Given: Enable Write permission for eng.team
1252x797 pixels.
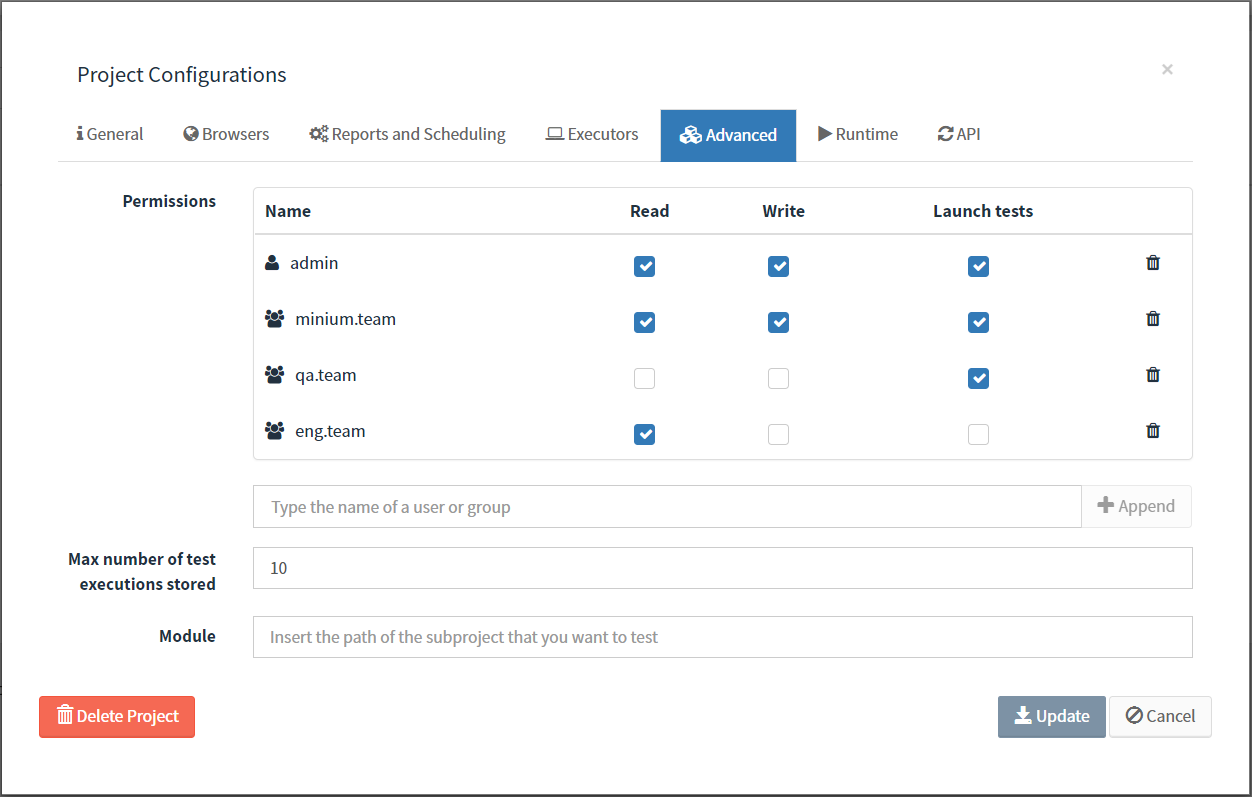Looking at the screenshot, I should 778,434.
